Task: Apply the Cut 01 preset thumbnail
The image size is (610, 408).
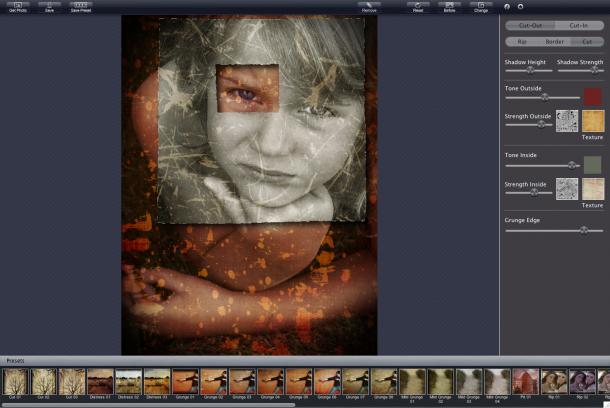Action: point(15,381)
